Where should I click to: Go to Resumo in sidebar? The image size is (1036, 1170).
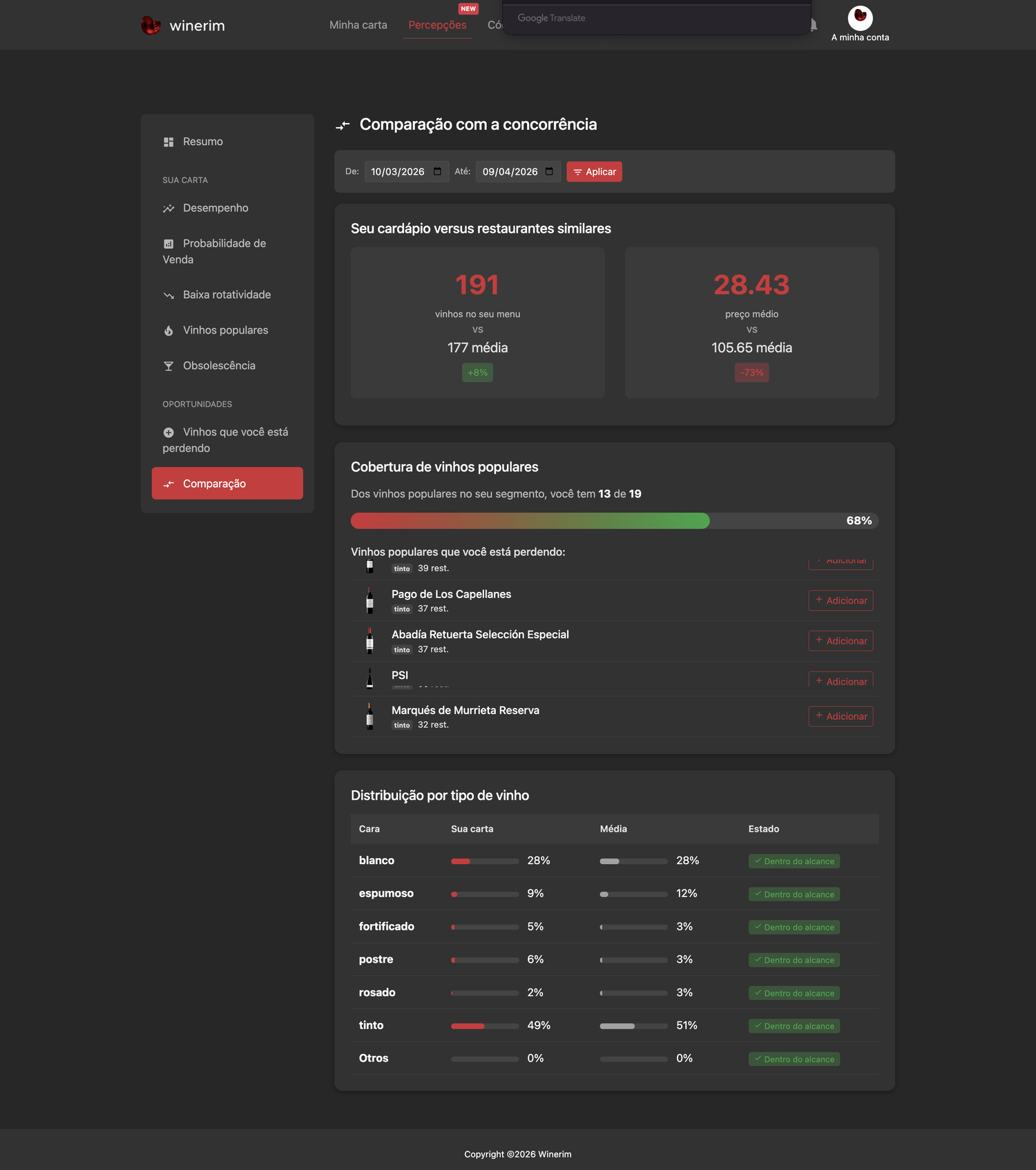tap(227, 142)
